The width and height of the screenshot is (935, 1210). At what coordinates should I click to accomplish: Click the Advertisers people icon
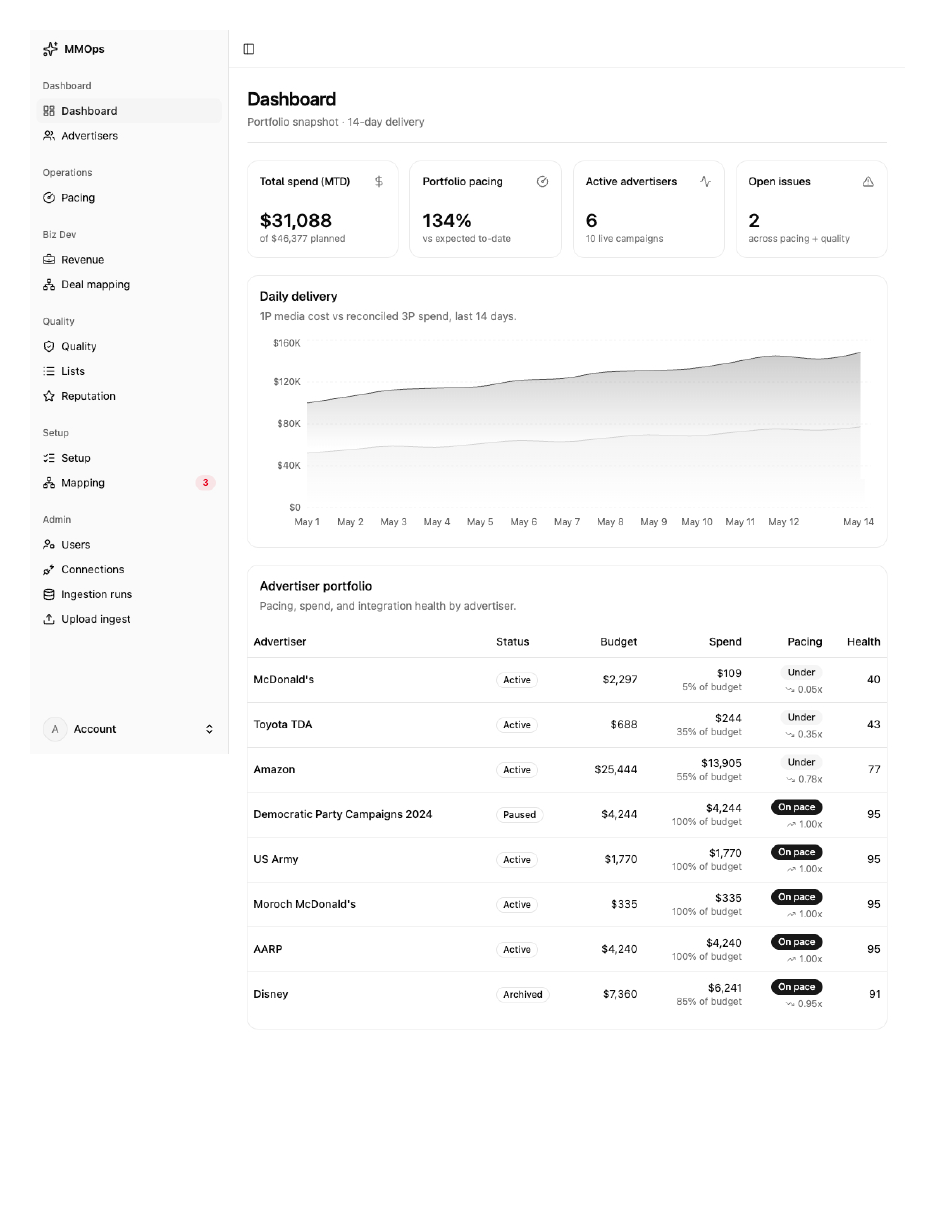(49, 136)
